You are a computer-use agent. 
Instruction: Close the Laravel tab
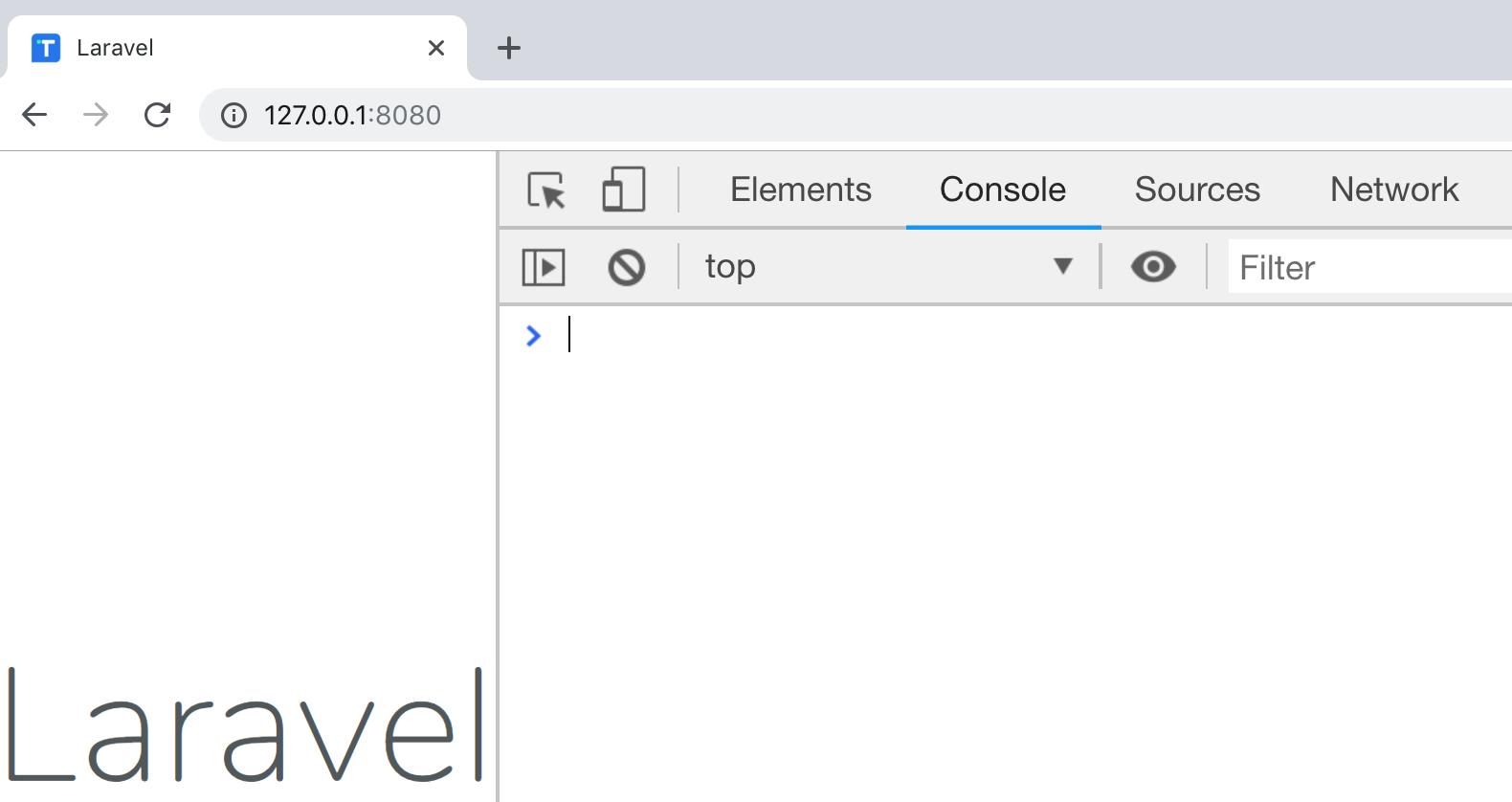click(x=436, y=48)
